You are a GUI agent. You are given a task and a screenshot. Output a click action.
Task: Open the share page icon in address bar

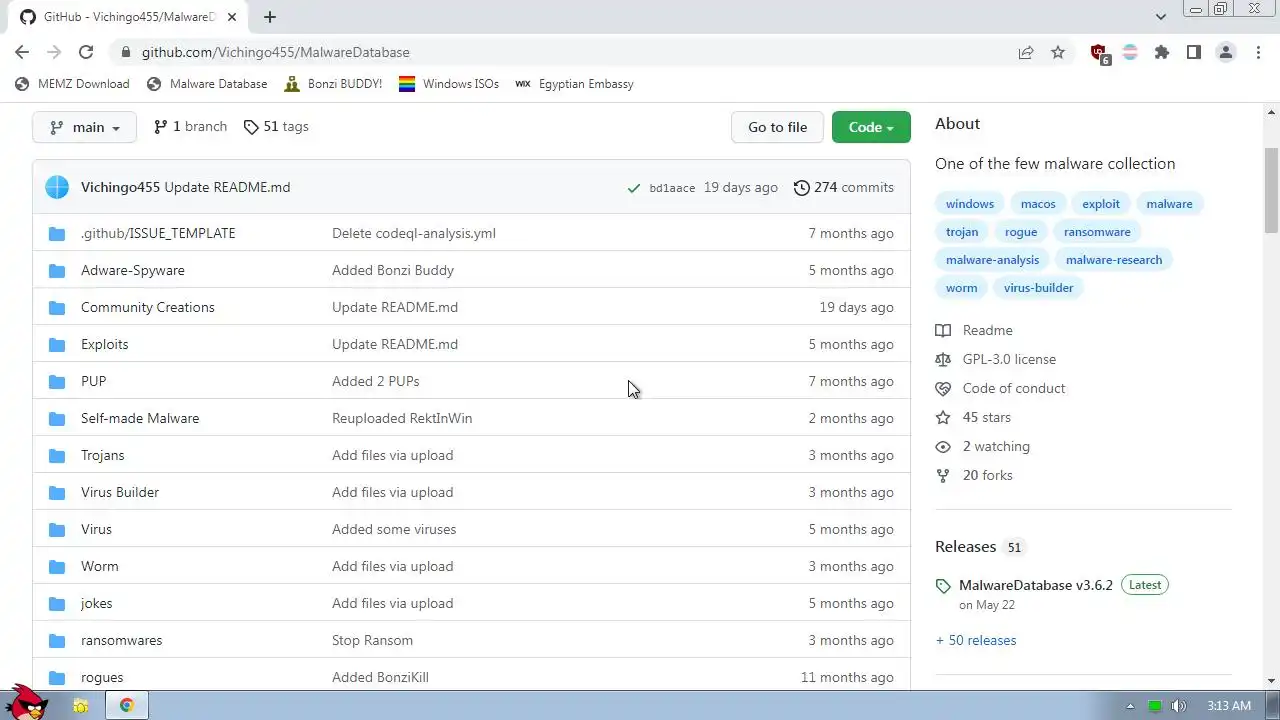point(1026,52)
